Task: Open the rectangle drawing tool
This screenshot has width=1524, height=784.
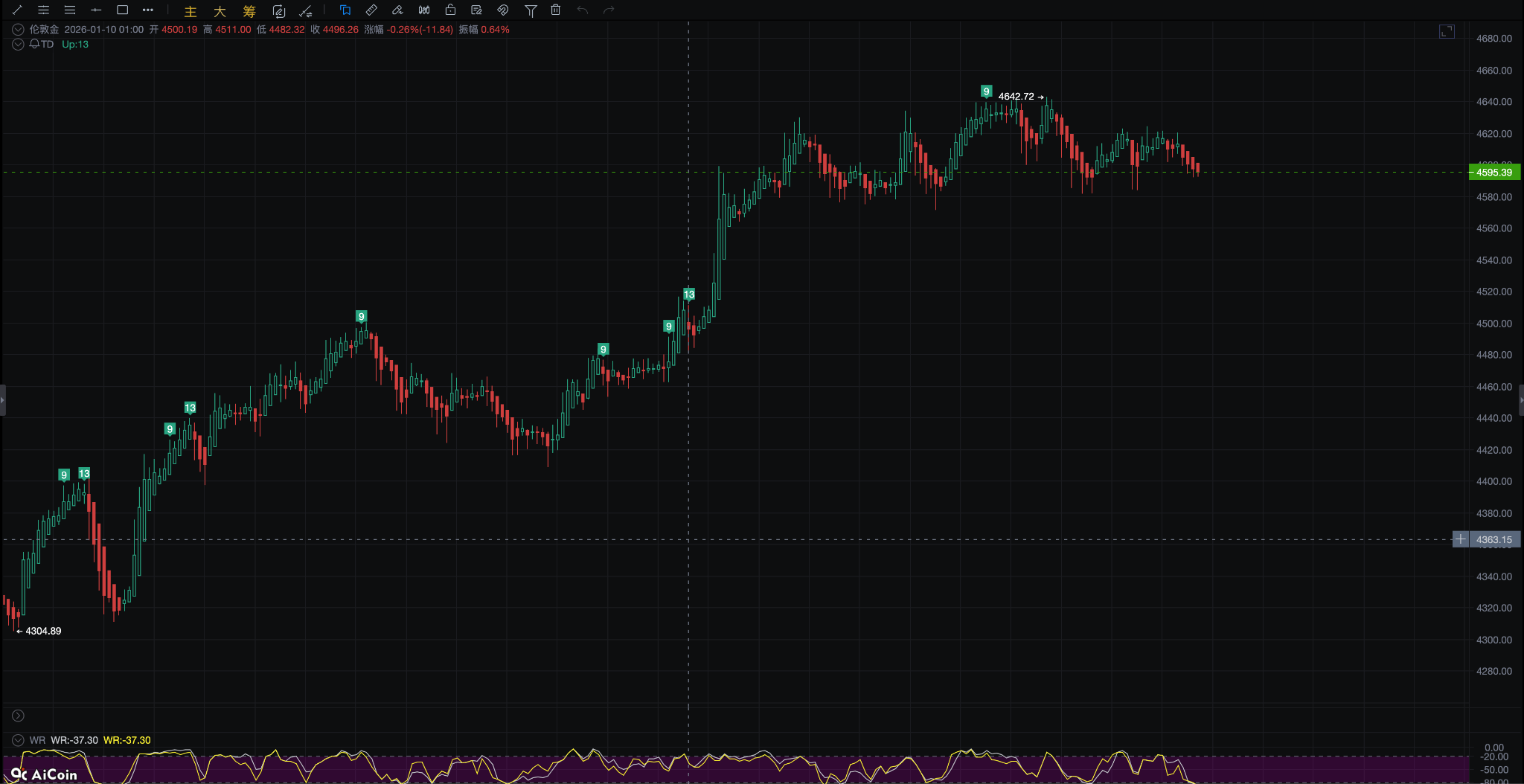Action: [121, 10]
